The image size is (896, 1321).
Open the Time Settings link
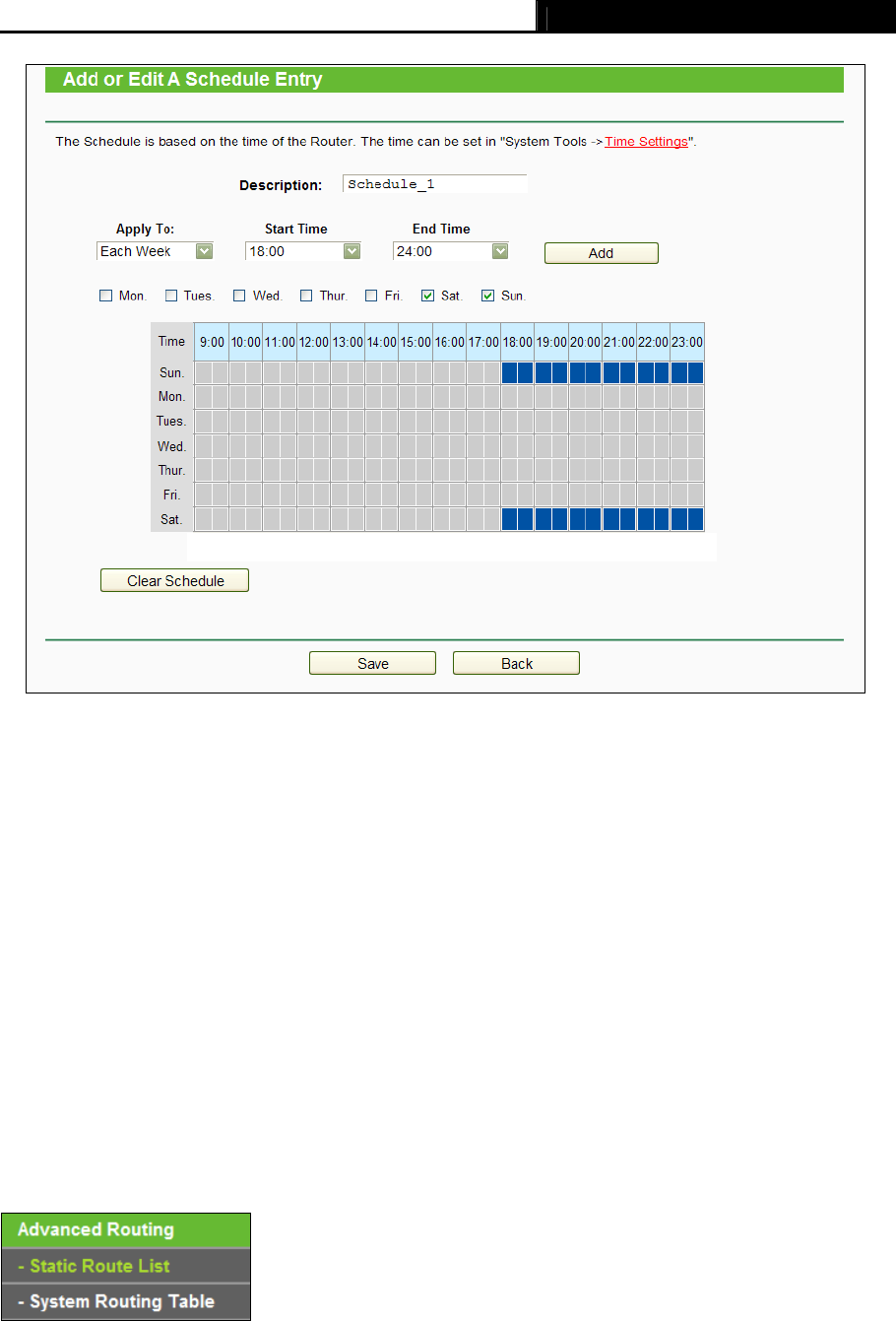pos(646,142)
